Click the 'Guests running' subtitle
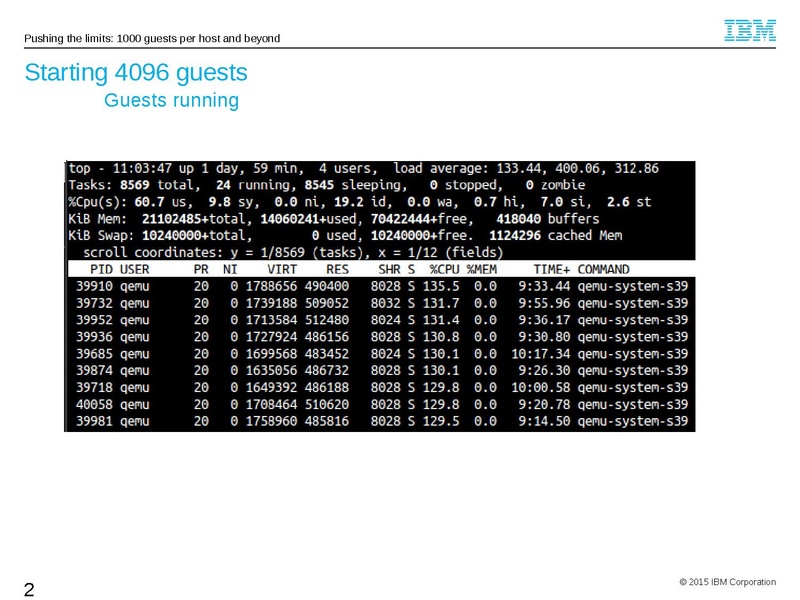 click(x=171, y=100)
